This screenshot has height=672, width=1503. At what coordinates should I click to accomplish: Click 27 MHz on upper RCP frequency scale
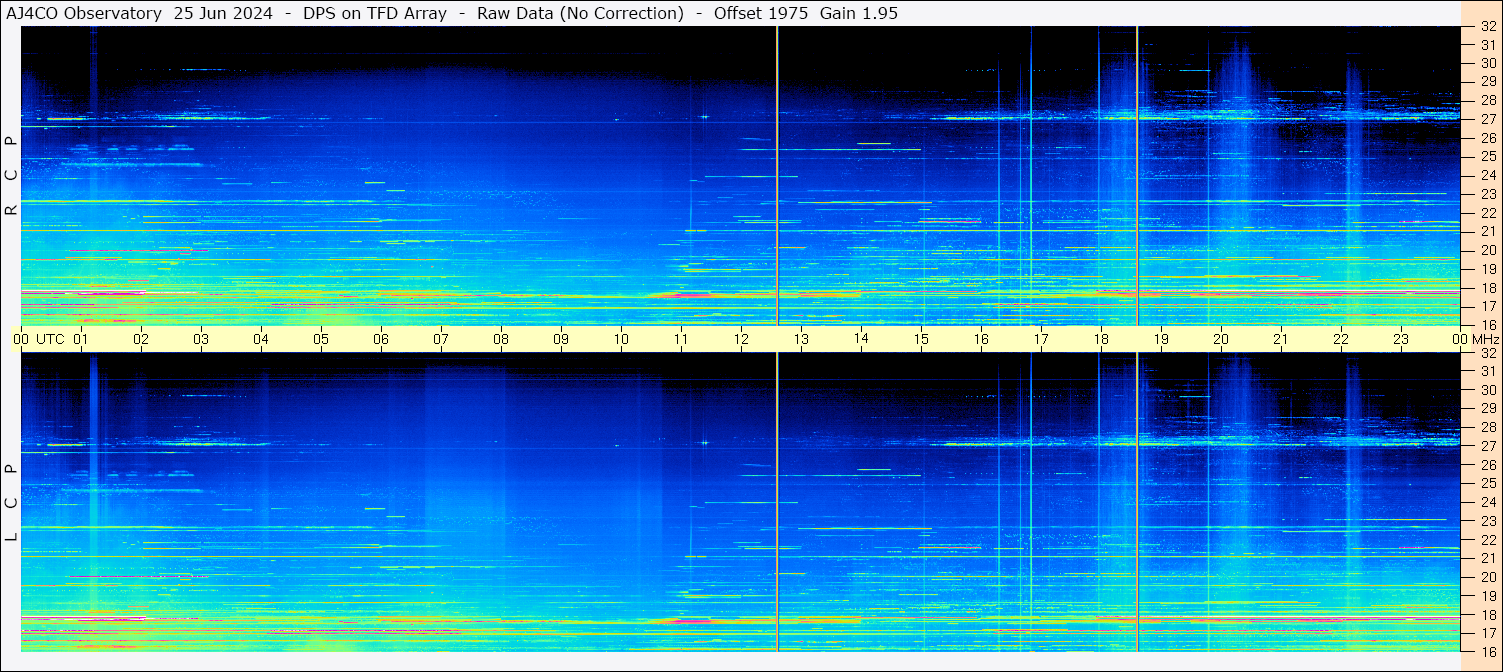[x=1488, y=119]
